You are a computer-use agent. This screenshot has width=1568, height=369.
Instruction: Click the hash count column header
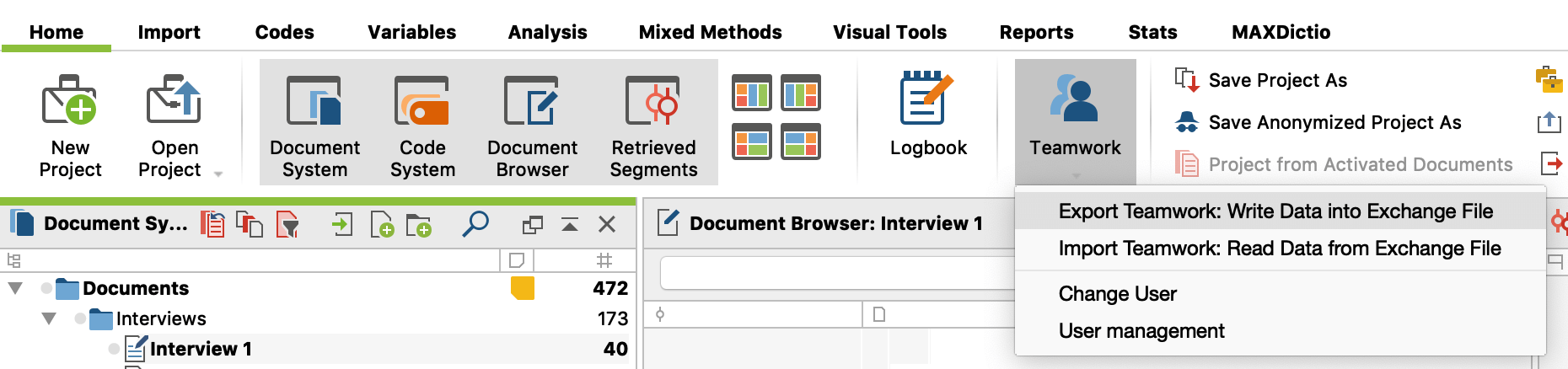(x=604, y=259)
